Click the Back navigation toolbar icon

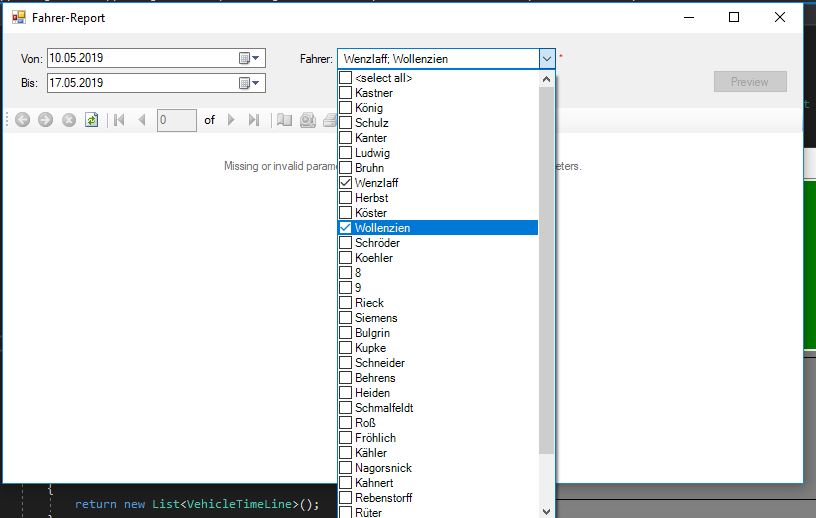point(22,120)
